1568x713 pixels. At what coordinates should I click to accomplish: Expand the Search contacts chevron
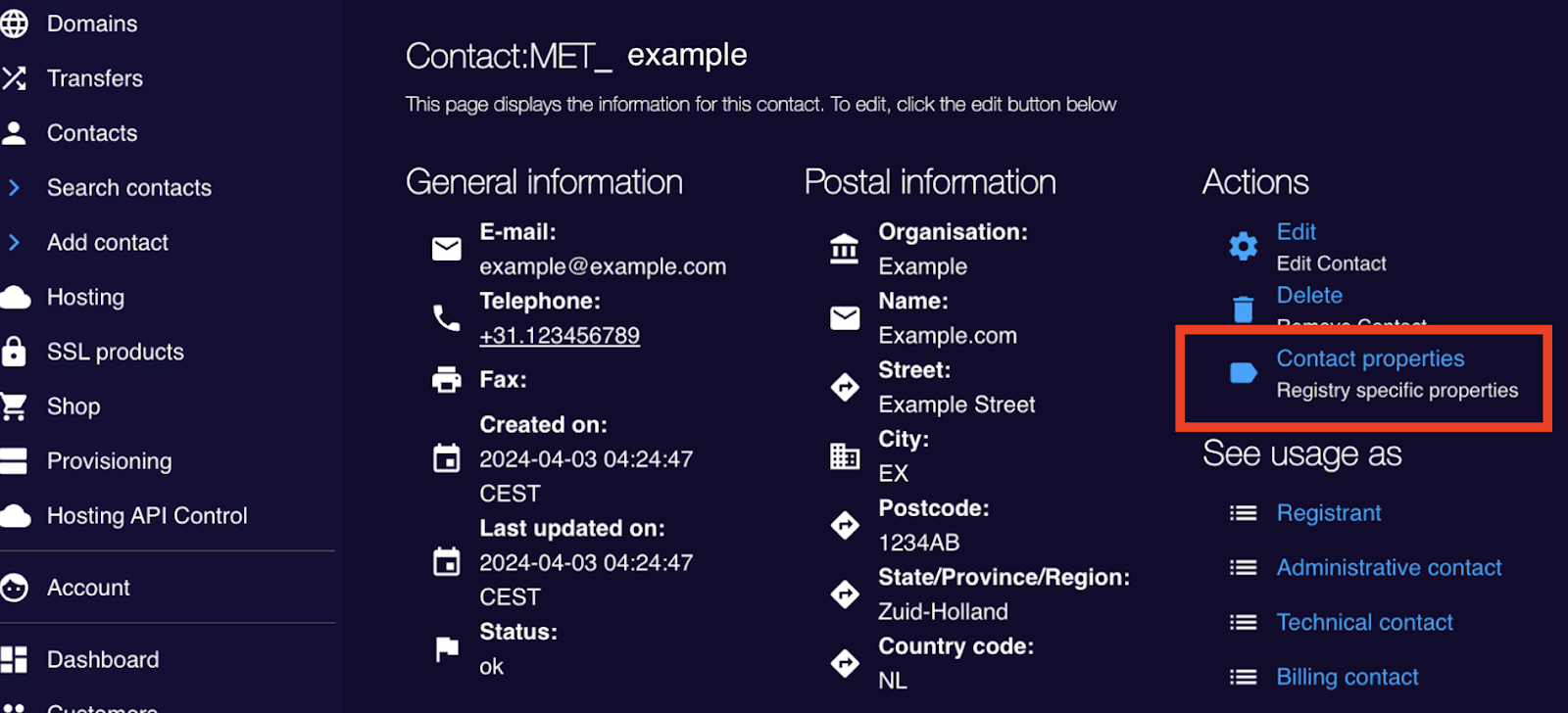tap(14, 187)
